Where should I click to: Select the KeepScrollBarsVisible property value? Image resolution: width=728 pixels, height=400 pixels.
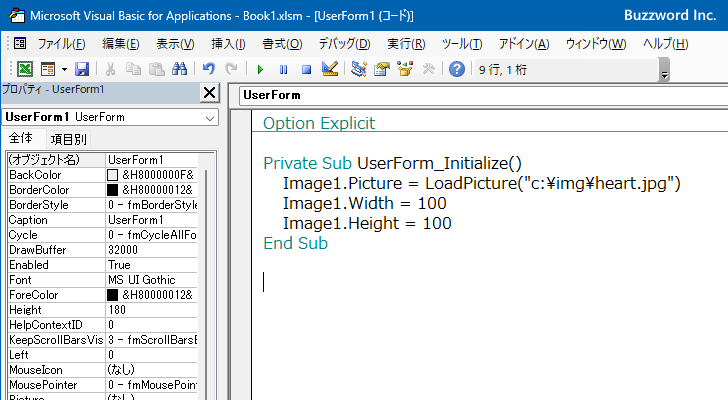click(152, 340)
